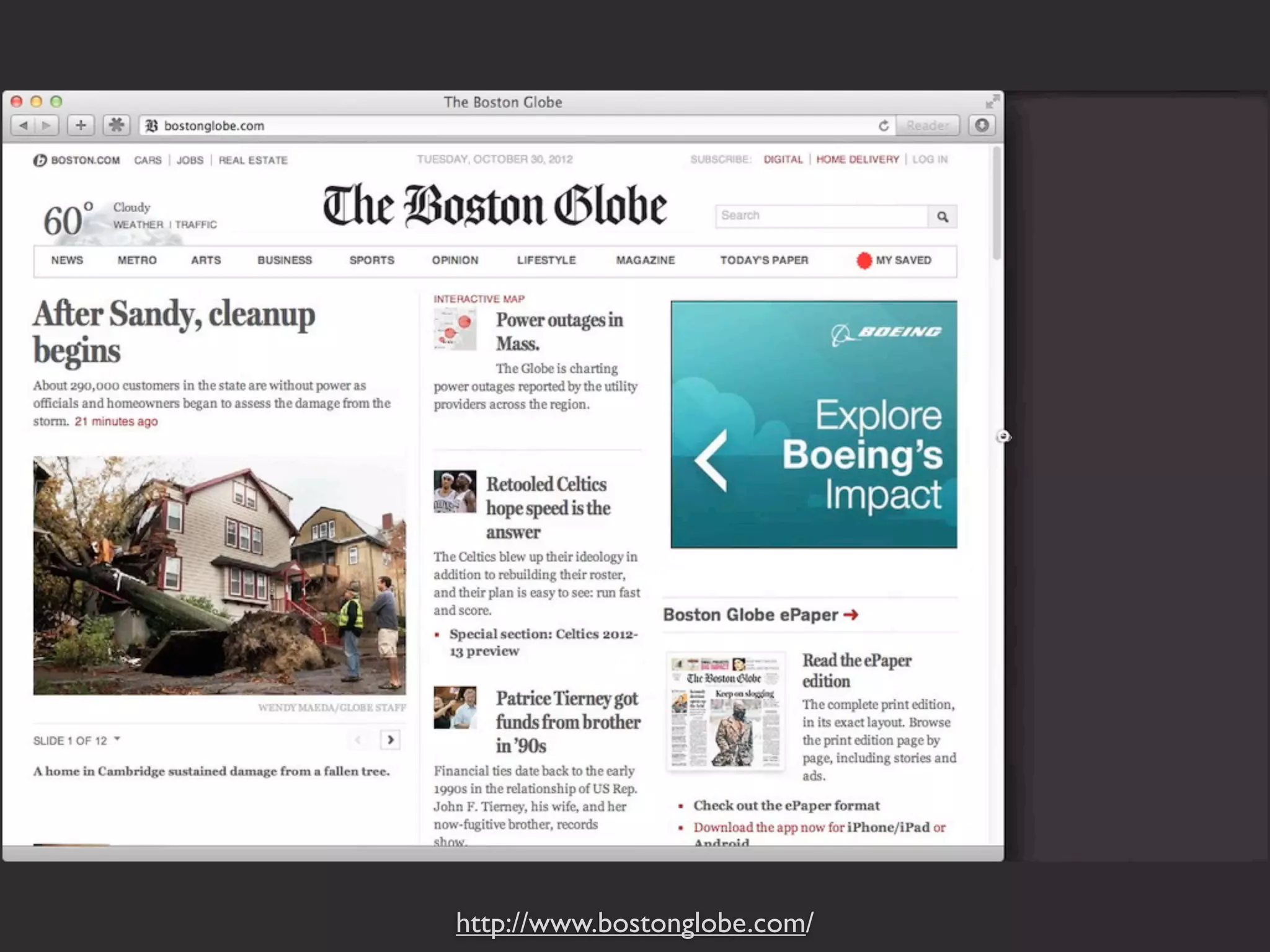Image resolution: width=1270 pixels, height=952 pixels.
Task: Click the bostonglobe.com URL below slide
Action: coord(634,923)
